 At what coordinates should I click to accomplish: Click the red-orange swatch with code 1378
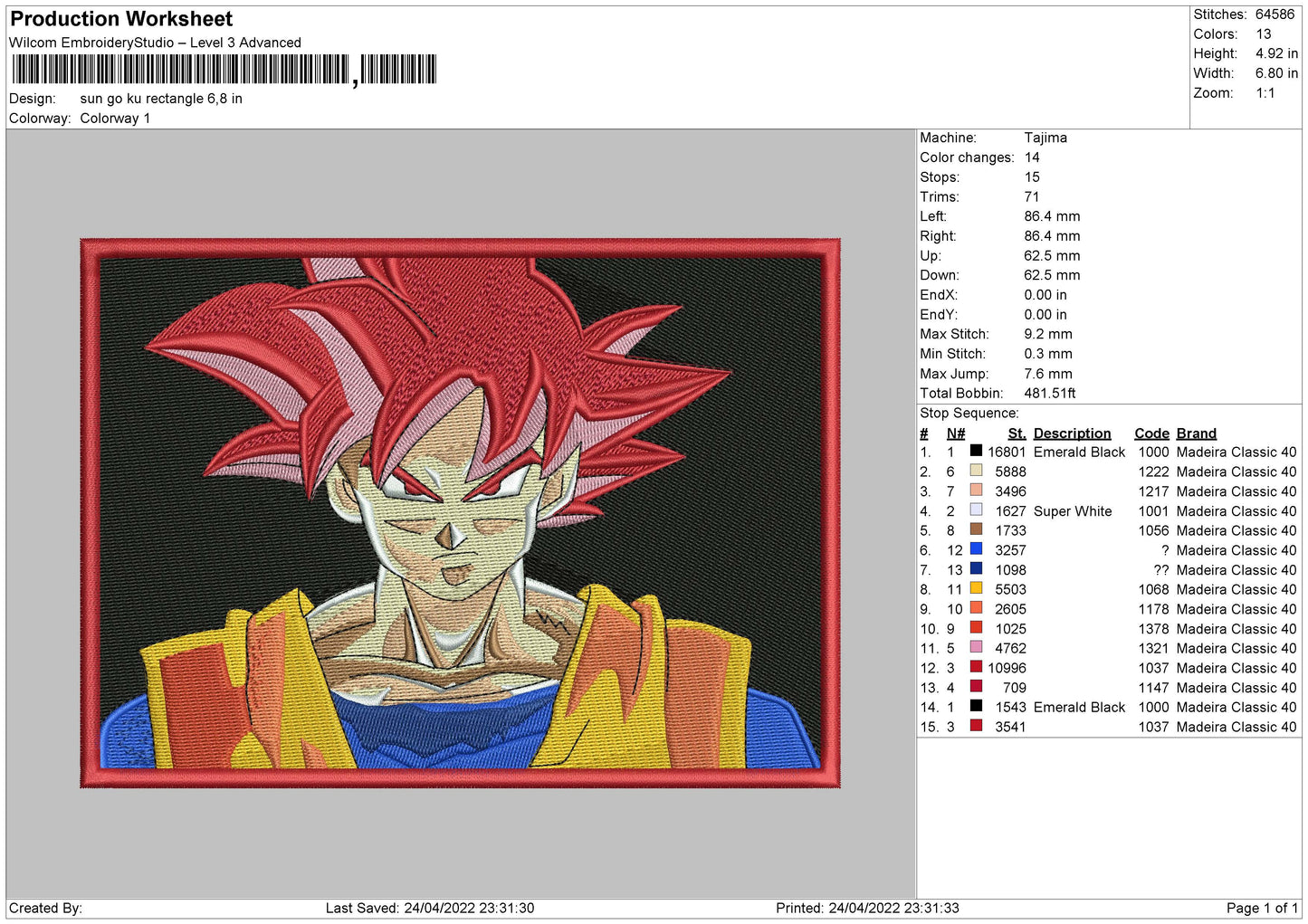tap(976, 627)
